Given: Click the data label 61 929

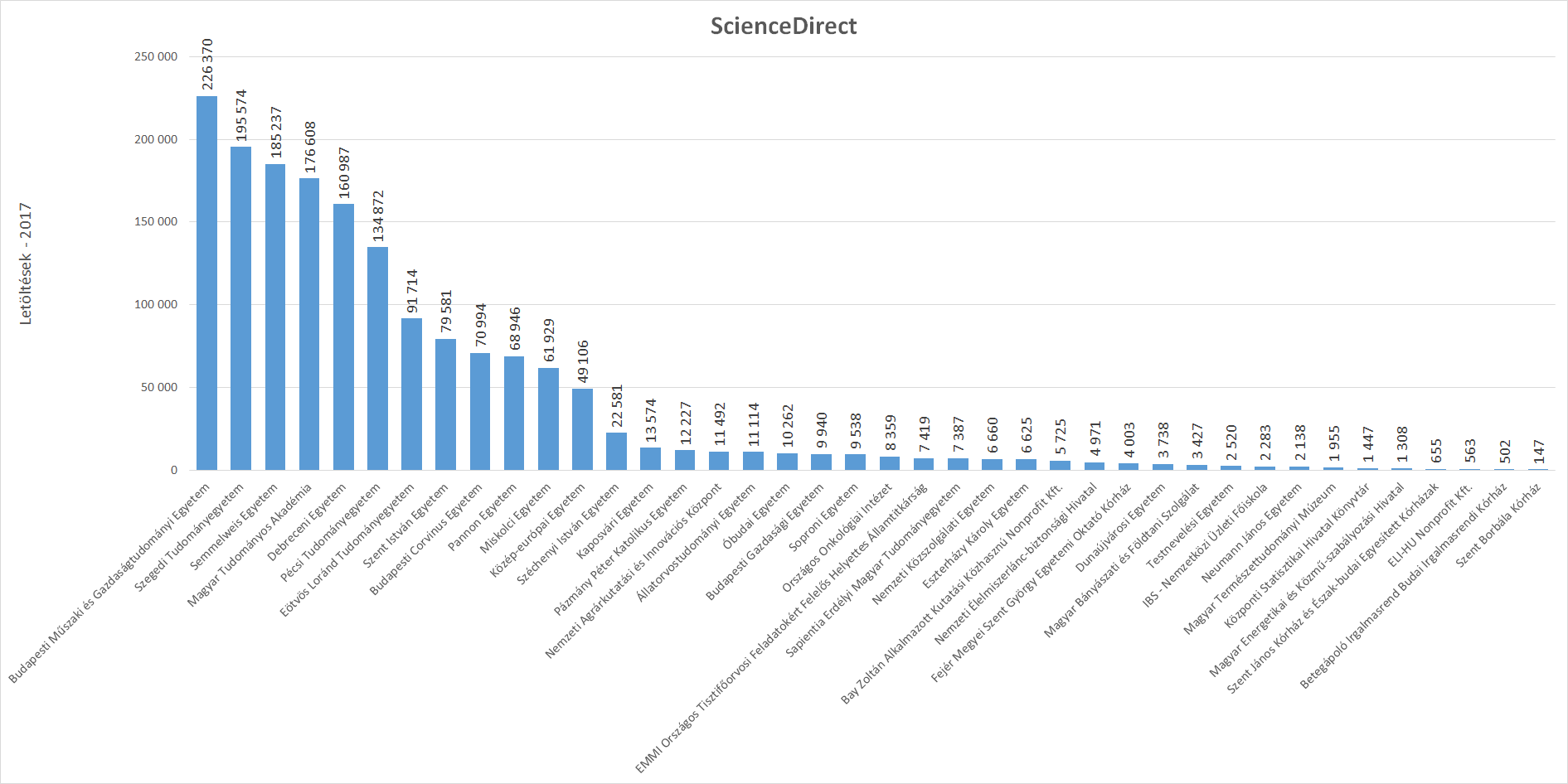Looking at the screenshot, I should (x=548, y=341).
